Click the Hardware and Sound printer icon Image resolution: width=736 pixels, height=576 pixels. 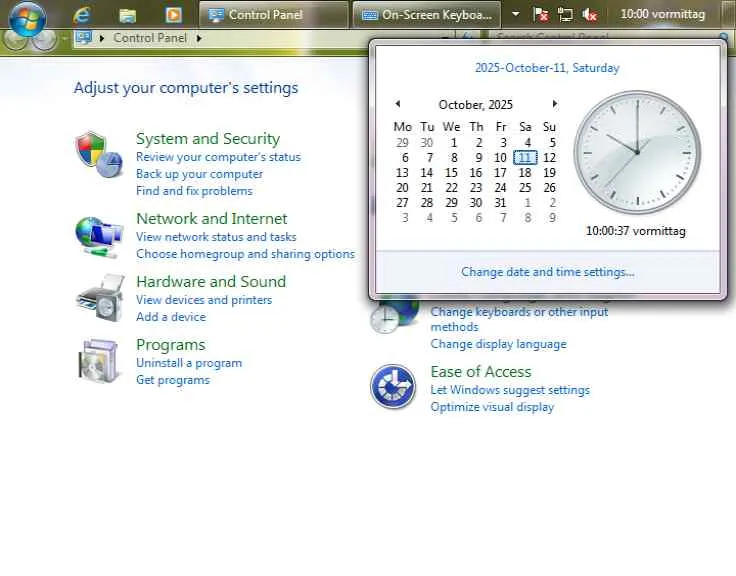[x=100, y=298]
